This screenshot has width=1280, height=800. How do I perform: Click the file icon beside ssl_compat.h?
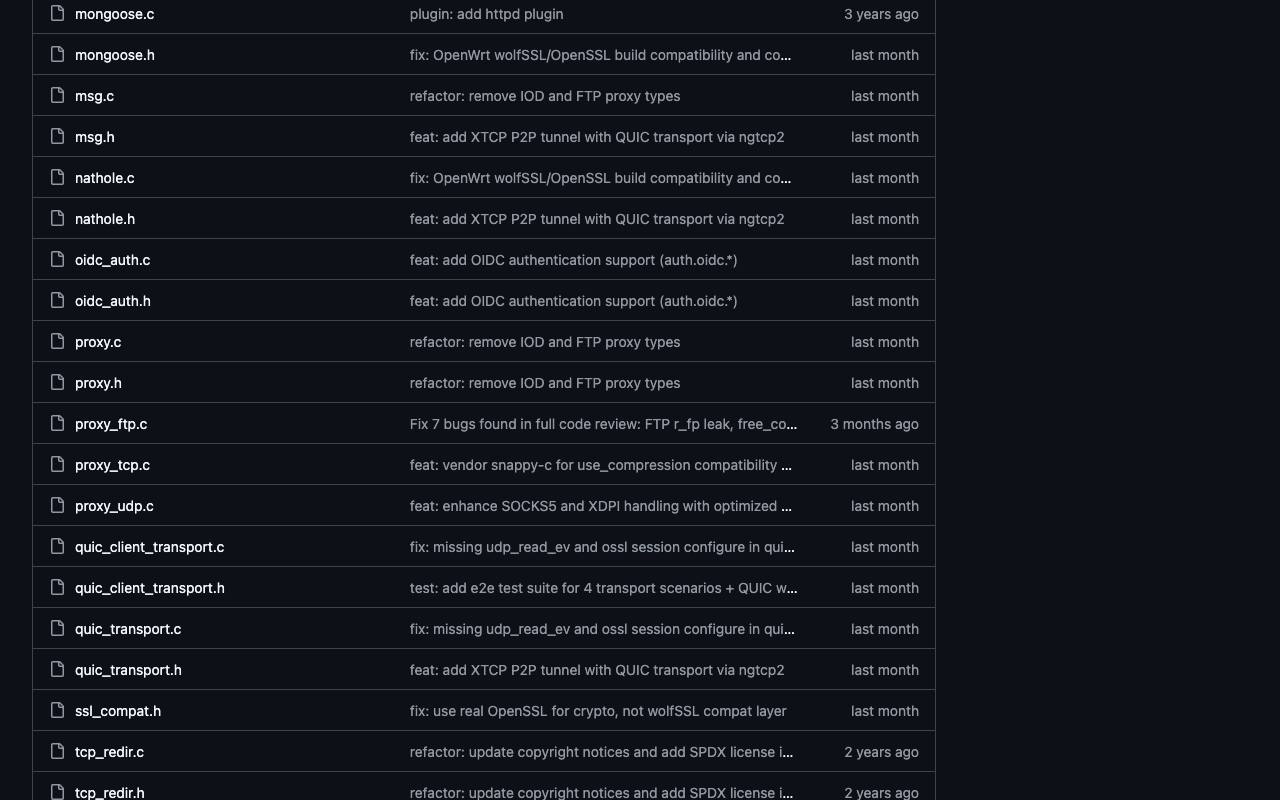pos(57,711)
